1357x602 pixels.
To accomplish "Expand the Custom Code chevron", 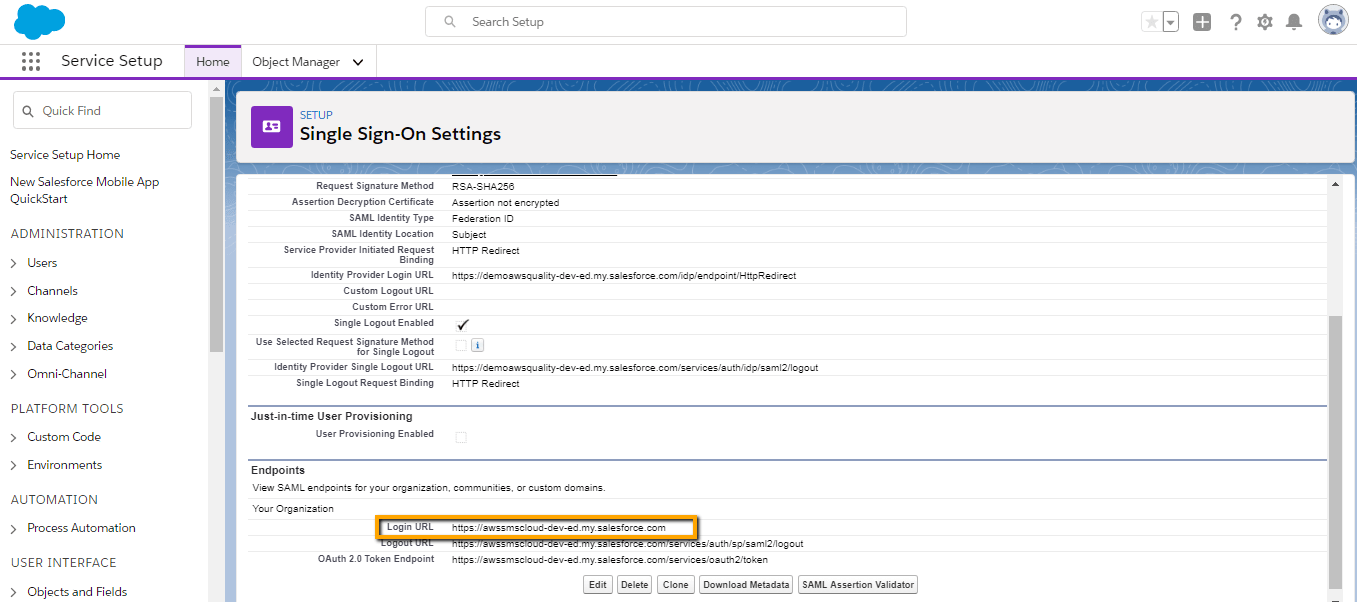I will pyautogui.click(x=14, y=438).
